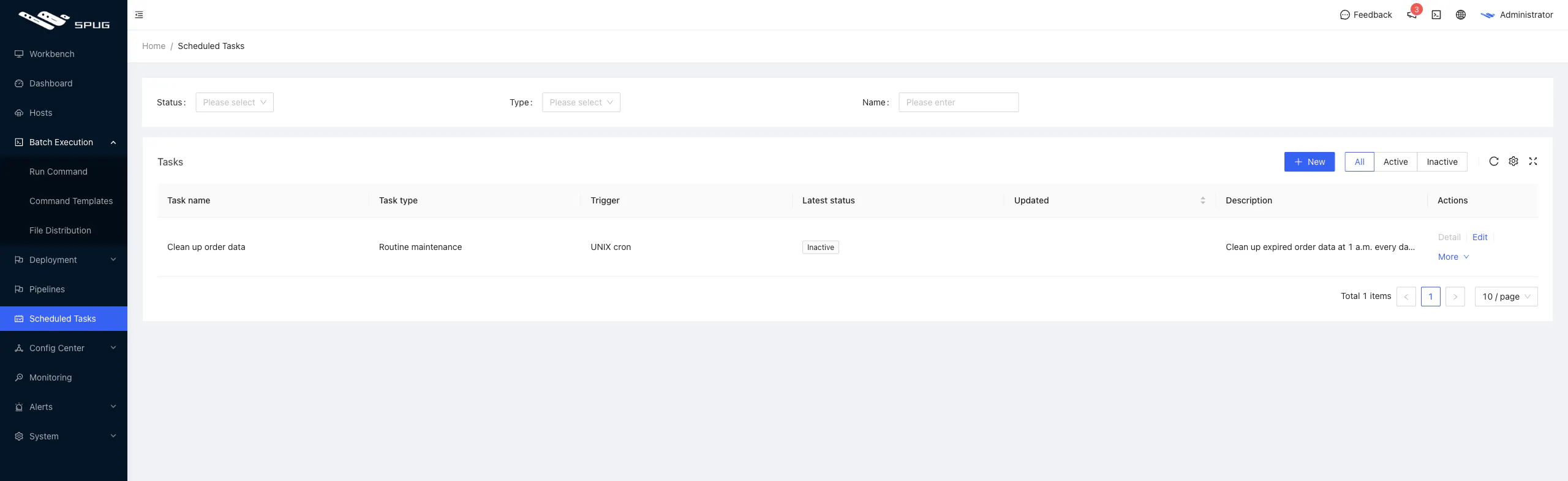Click the SPUG logo

coord(64,20)
